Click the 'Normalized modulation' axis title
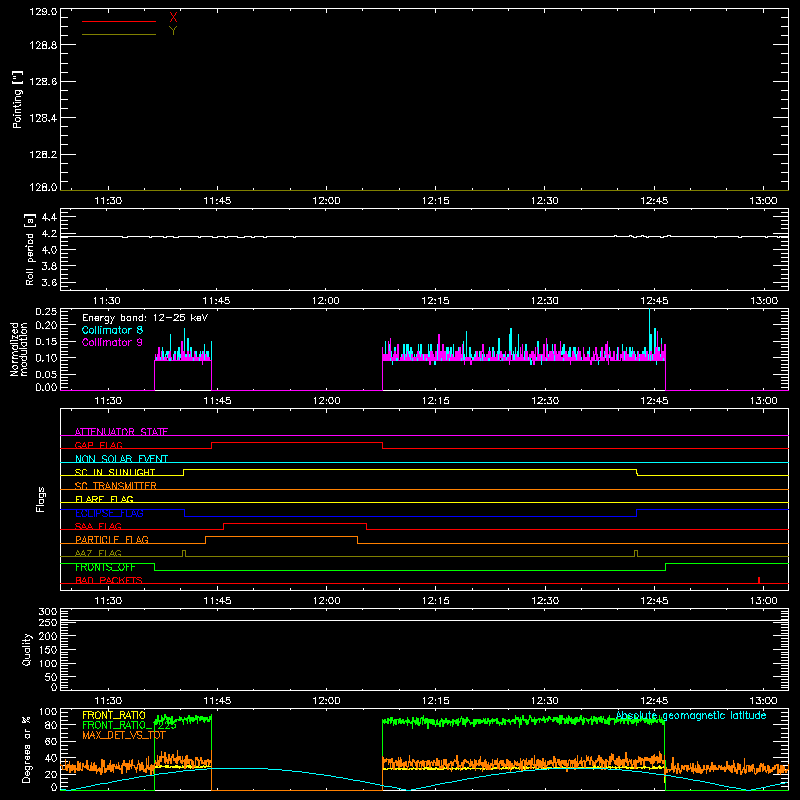Viewport: 800px width, 800px height. [18, 349]
